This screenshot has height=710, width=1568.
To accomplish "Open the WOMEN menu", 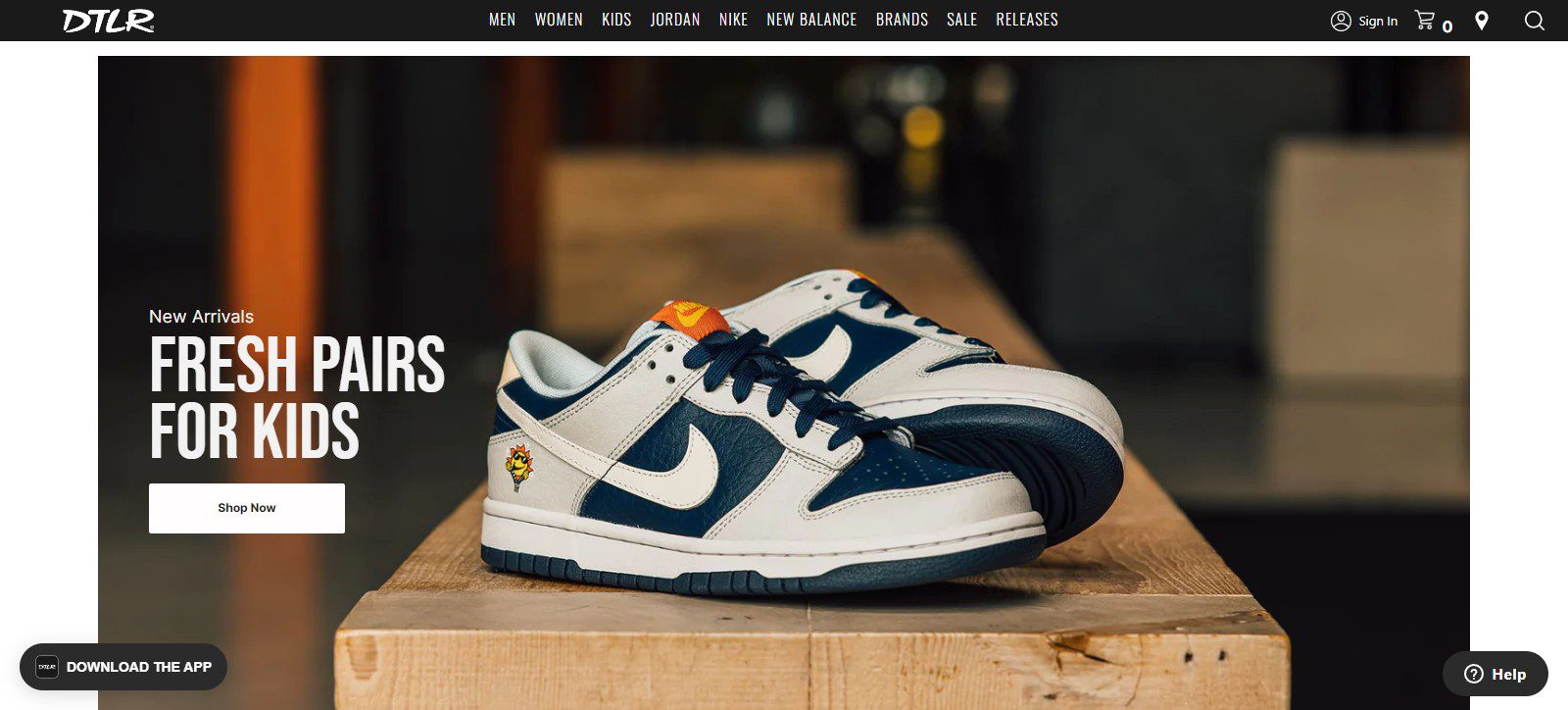I will (559, 20).
